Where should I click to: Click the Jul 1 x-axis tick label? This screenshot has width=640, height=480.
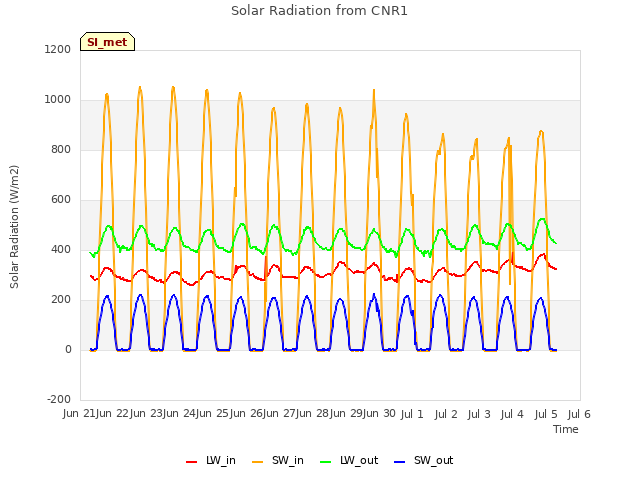pyautogui.click(x=412, y=414)
